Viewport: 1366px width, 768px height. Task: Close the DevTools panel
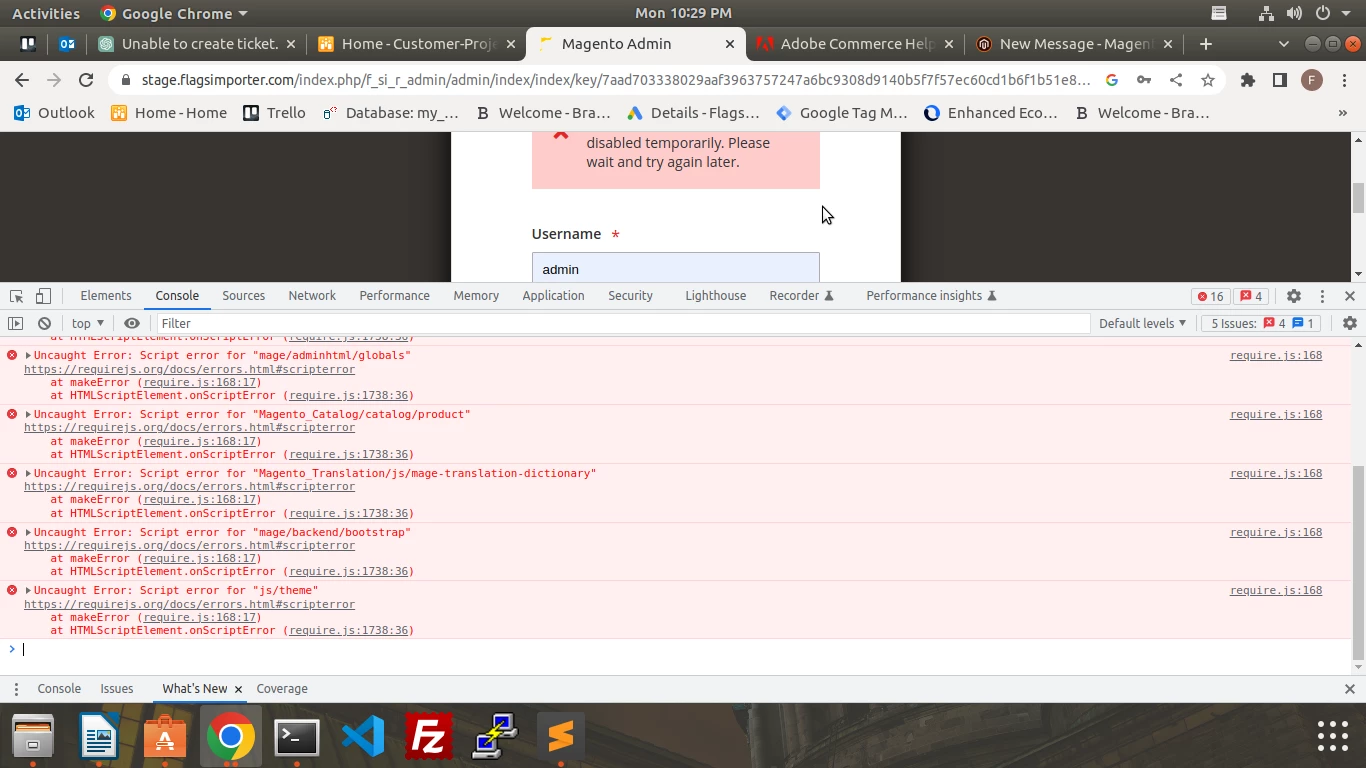[1350, 296]
